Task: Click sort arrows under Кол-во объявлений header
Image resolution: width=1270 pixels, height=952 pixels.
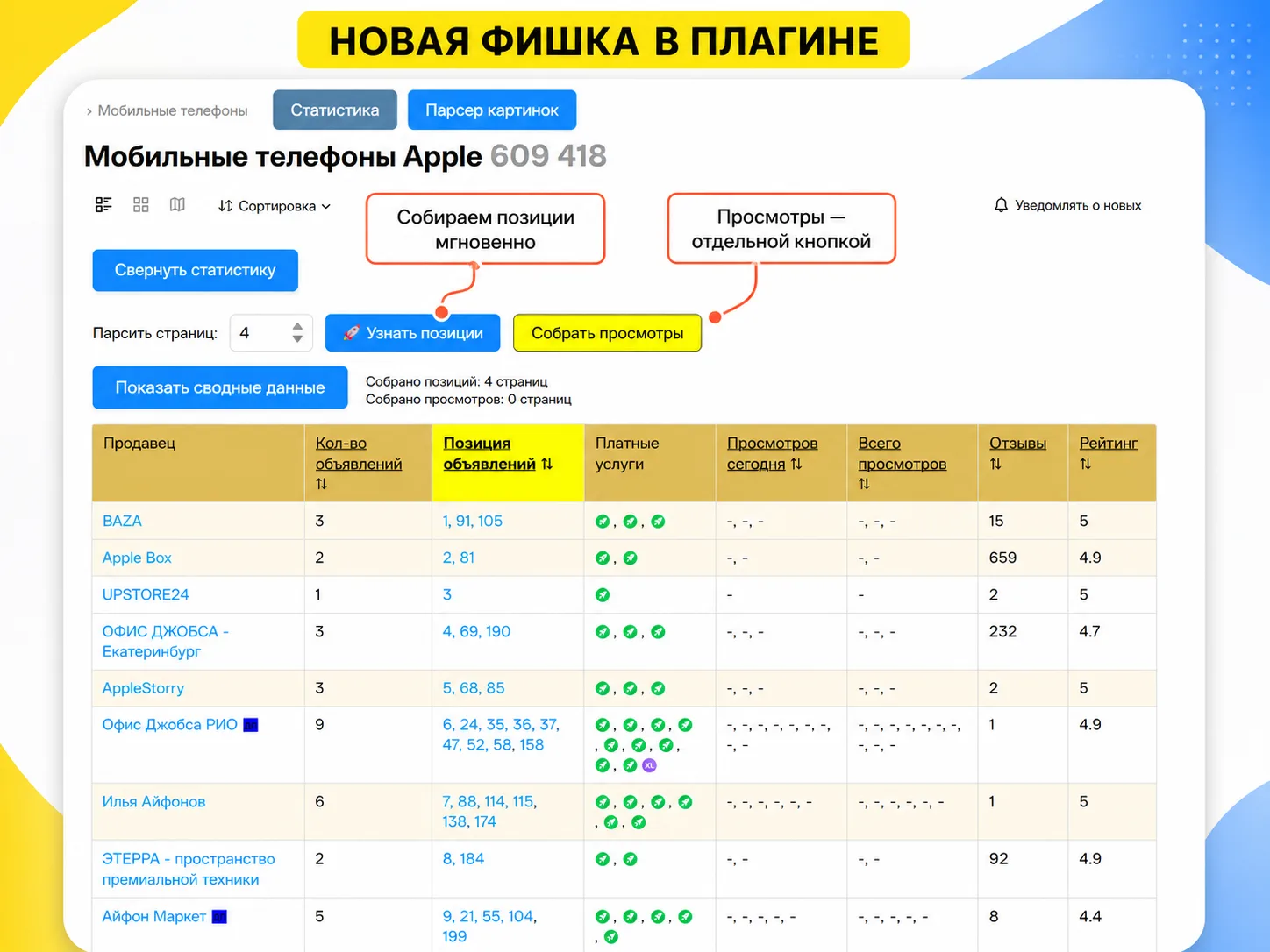Action: point(321,484)
